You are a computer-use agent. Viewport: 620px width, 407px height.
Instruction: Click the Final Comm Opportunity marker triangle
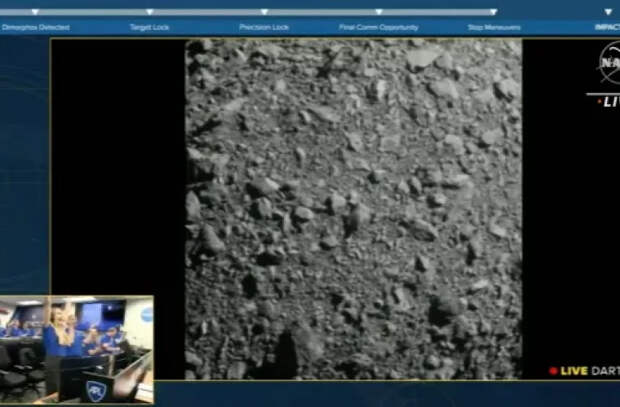point(379,12)
